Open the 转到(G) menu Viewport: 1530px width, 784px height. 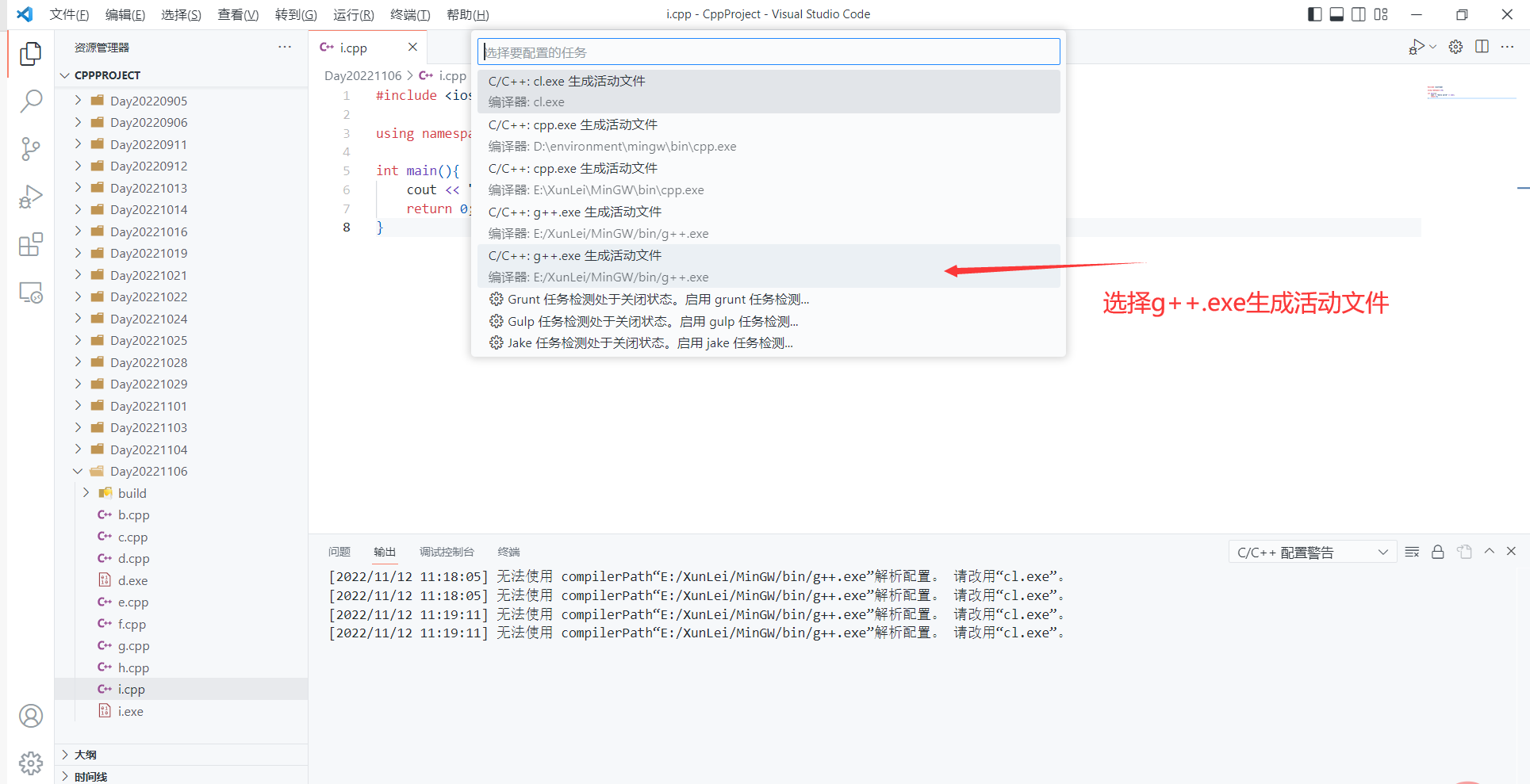pyautogui.click(x=296, y=14)
